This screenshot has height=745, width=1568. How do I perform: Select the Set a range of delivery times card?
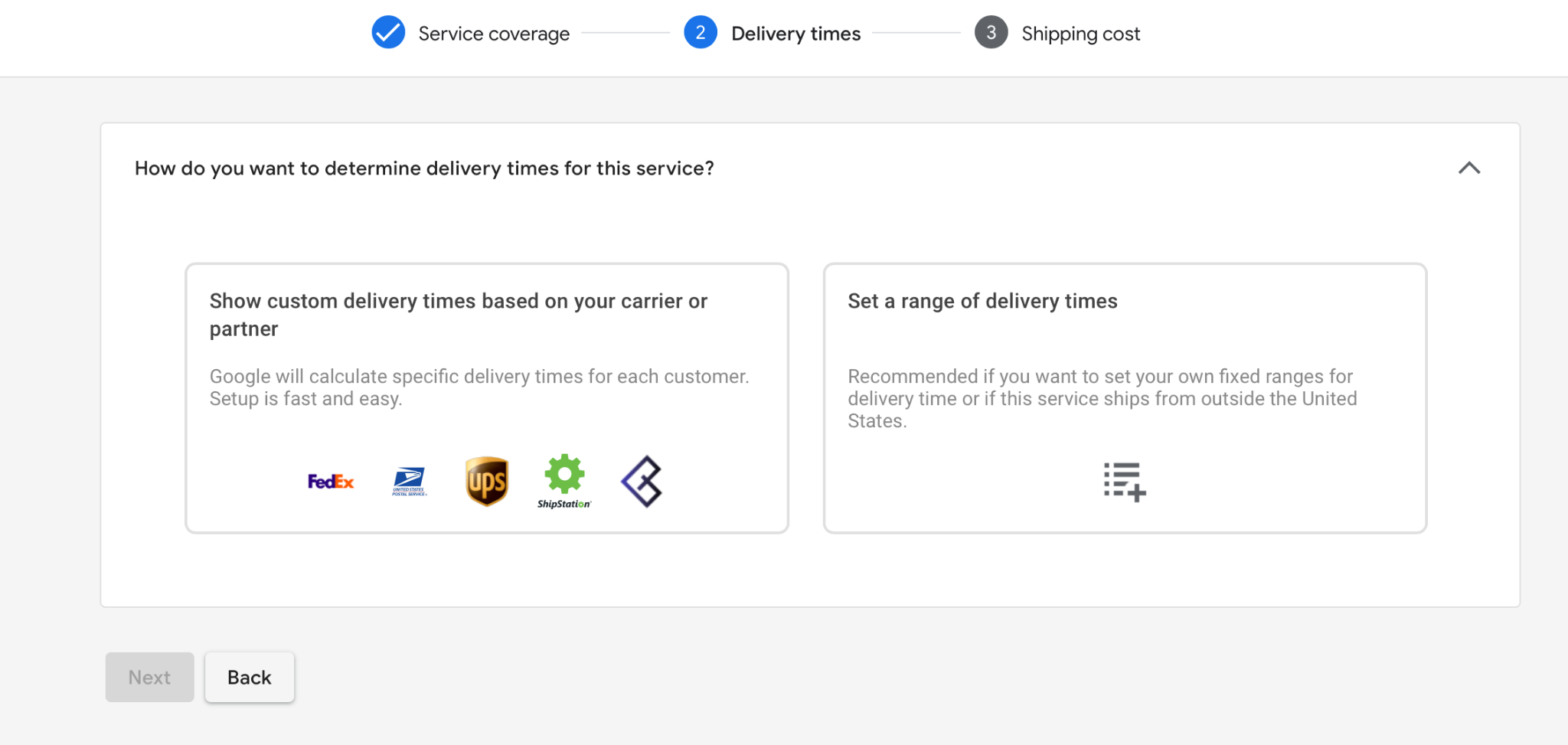coord(1125,398)
